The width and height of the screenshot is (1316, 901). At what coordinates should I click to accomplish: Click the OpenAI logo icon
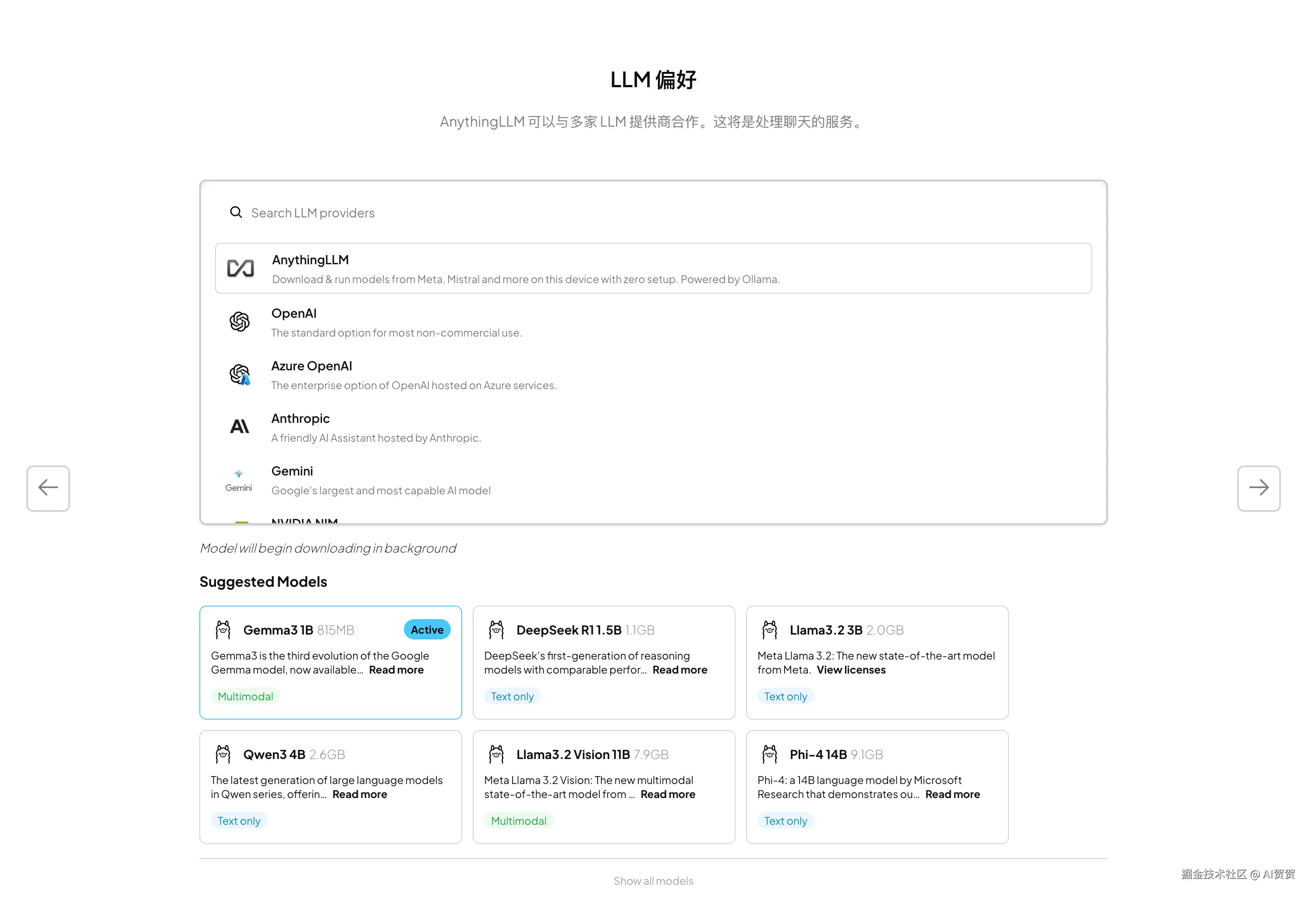click(240, 322)
